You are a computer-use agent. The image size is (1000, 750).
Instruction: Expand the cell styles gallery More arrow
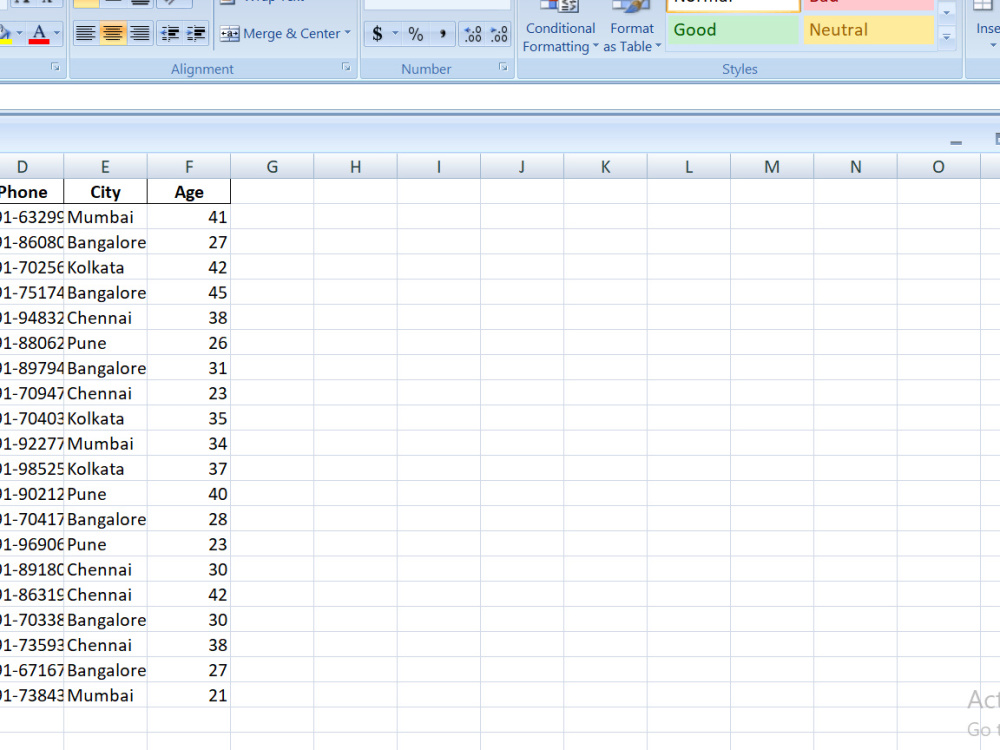pos(946,37)
